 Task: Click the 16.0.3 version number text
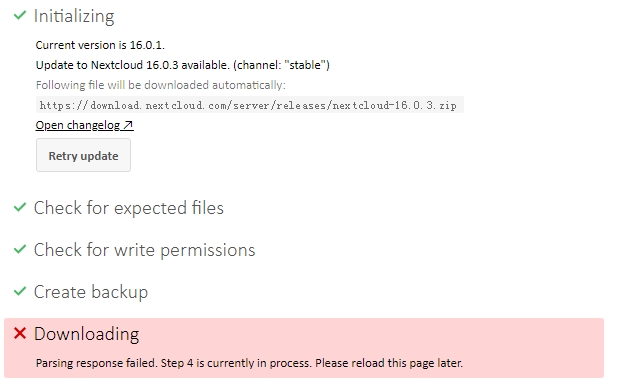click(x=162, y=65)
